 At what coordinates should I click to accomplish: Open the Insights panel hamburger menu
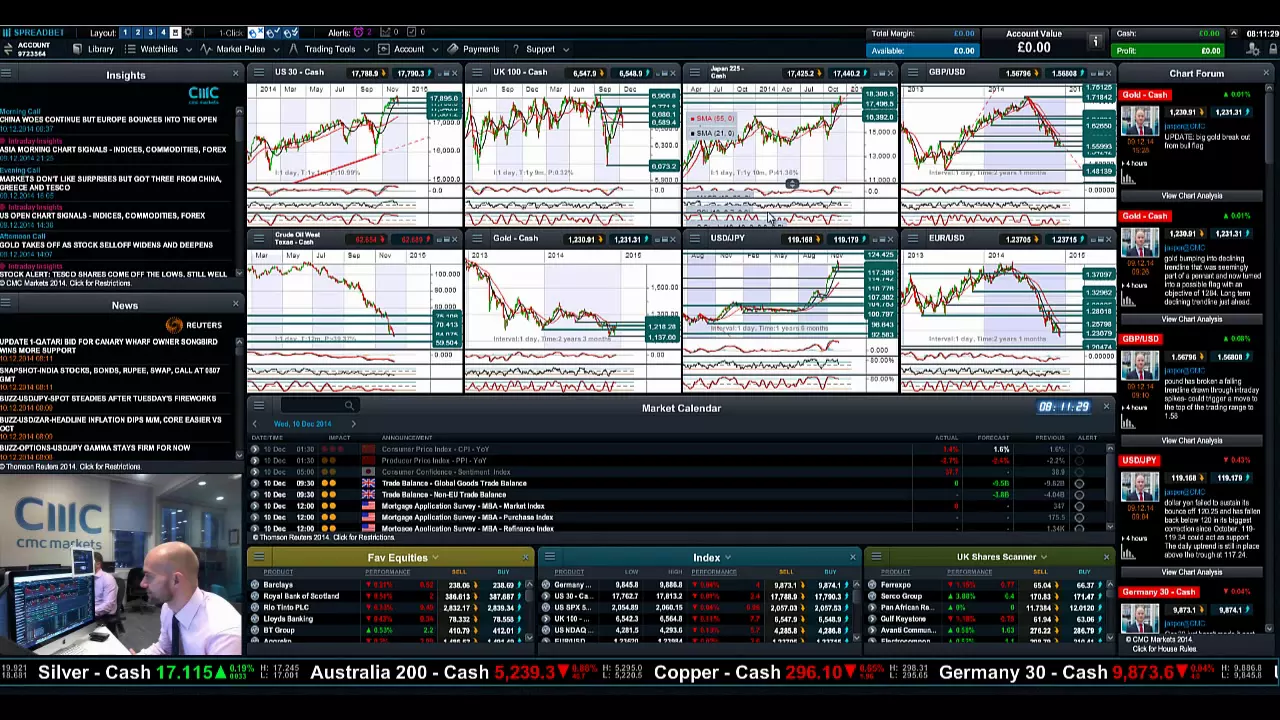pyautogui.click(x=6, y=74)
